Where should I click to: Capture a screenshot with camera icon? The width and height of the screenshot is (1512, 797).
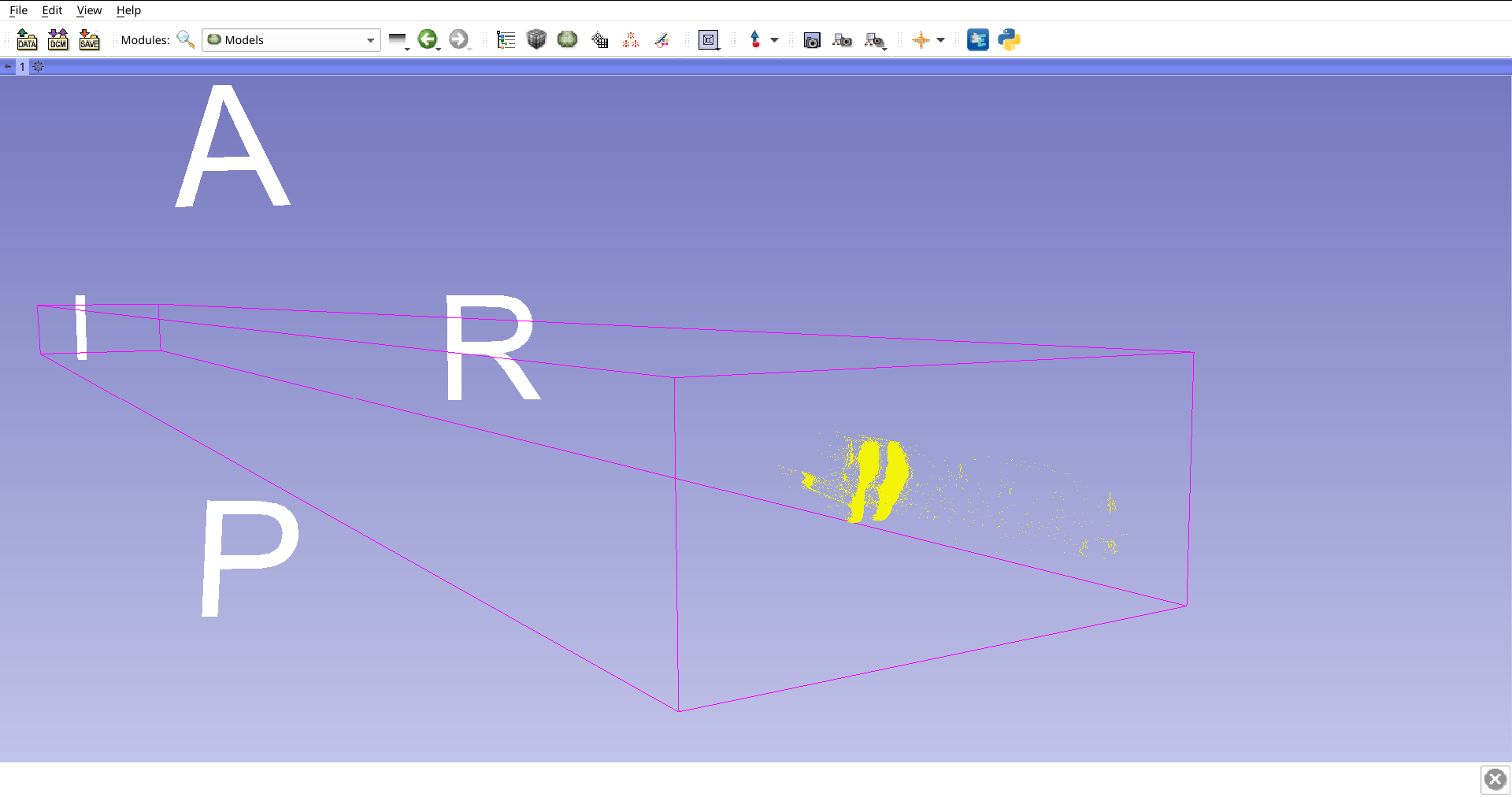click(x=812, y=40)
